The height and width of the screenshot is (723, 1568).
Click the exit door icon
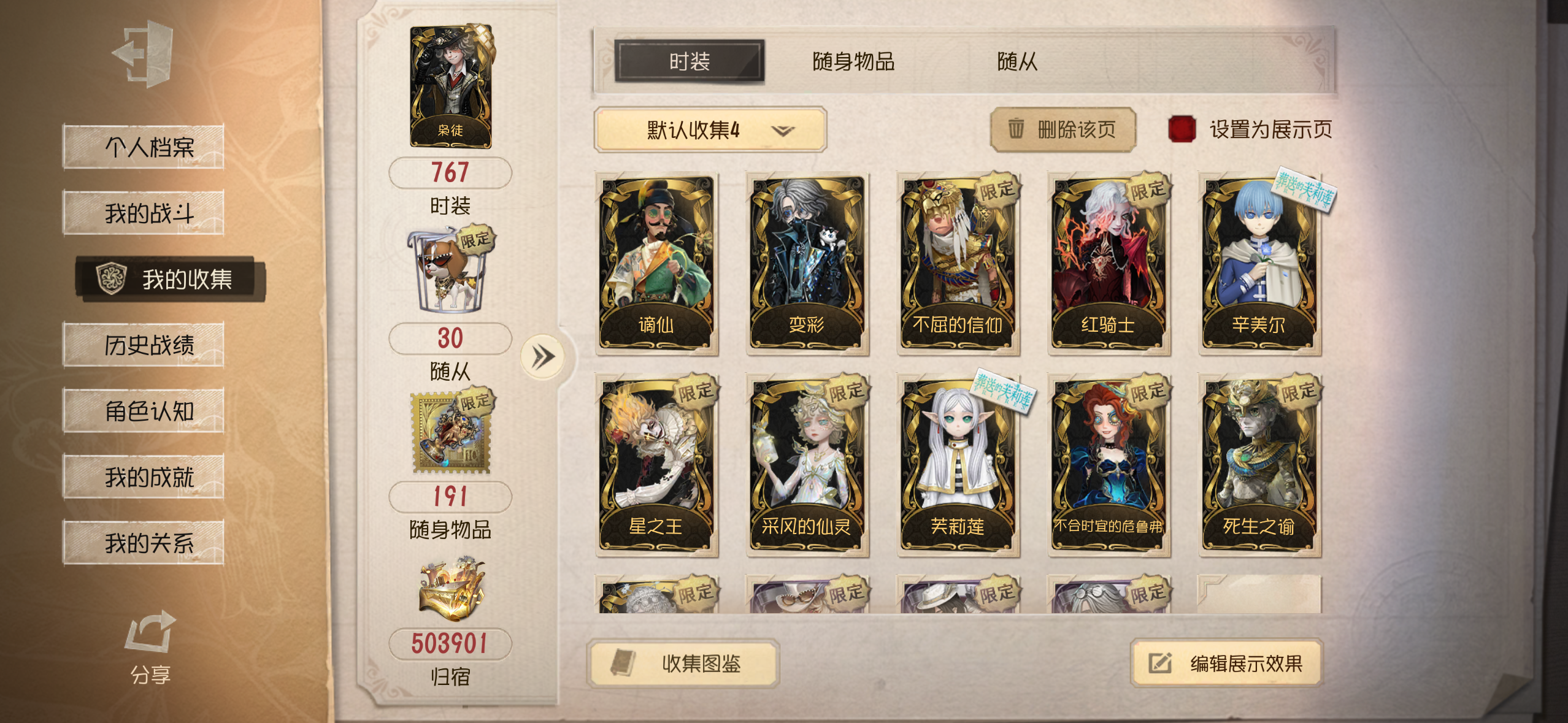(145, 54)
